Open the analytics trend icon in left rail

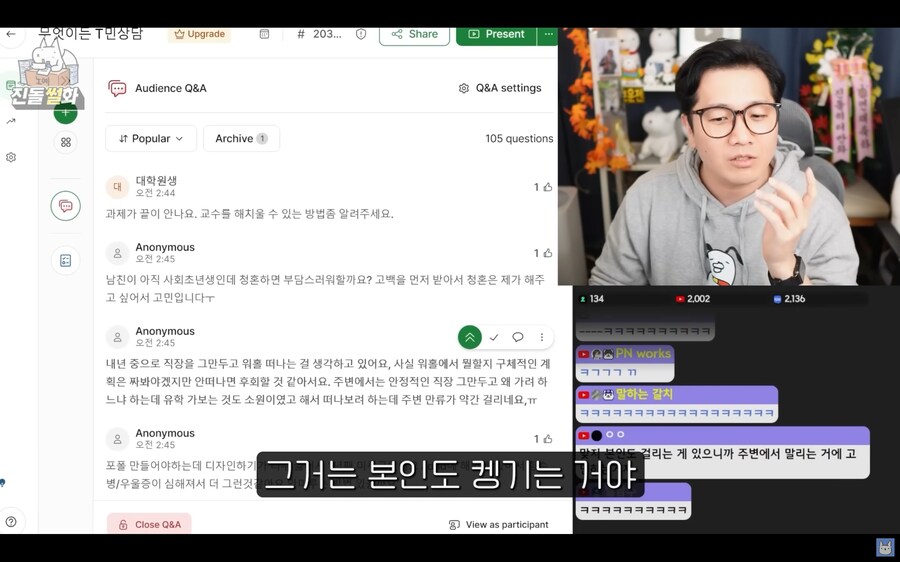(x=11, y=121)
